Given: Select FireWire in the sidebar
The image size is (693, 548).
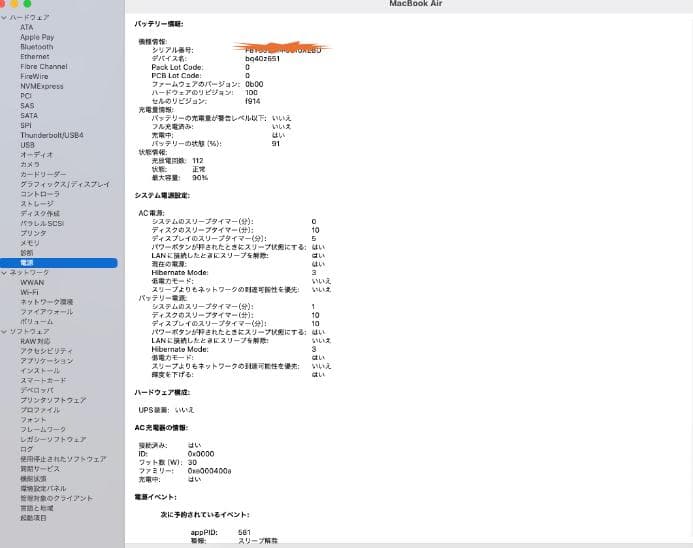Looking at the screenshot, I should [34, 76].
